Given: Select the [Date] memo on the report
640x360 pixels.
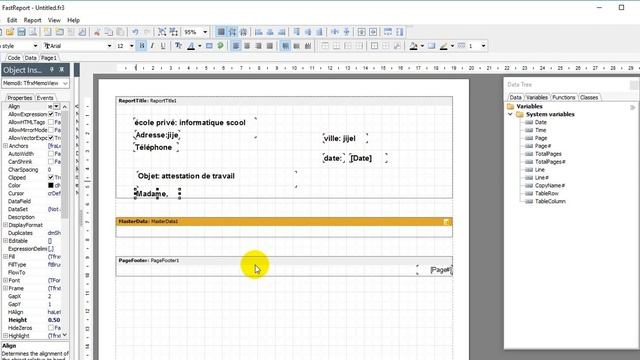Looking at the screenshot, I should pyautogui.click(x=368, y=158).
